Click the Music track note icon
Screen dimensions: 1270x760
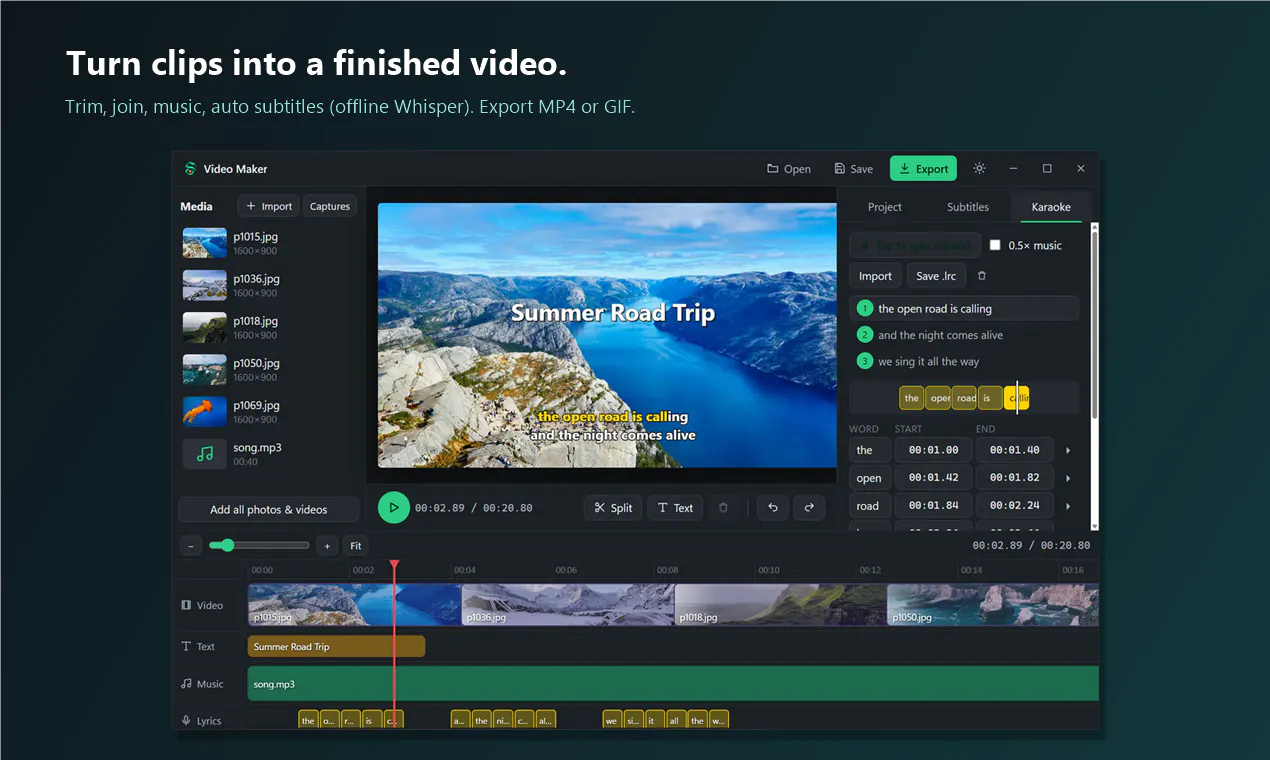tap(186, 684)
